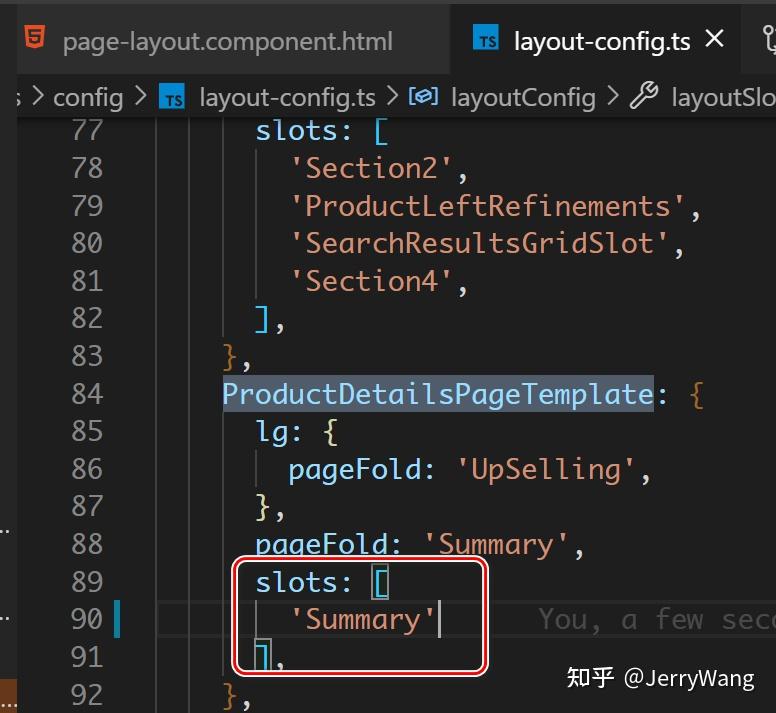The width and height of the screenshot is (776, 713).
Task: Click the TS icon on layout-config.ts tab
Action: [x=486, y=38]
